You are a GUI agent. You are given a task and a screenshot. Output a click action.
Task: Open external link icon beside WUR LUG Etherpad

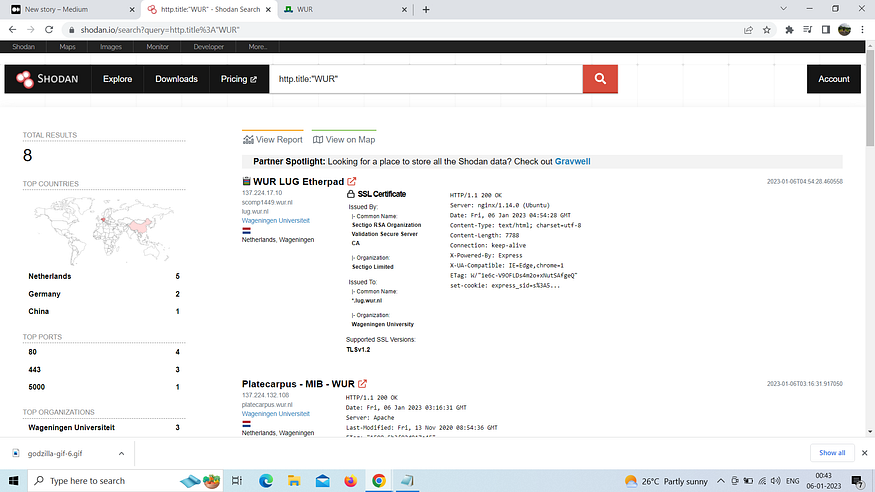coord(352,181)
